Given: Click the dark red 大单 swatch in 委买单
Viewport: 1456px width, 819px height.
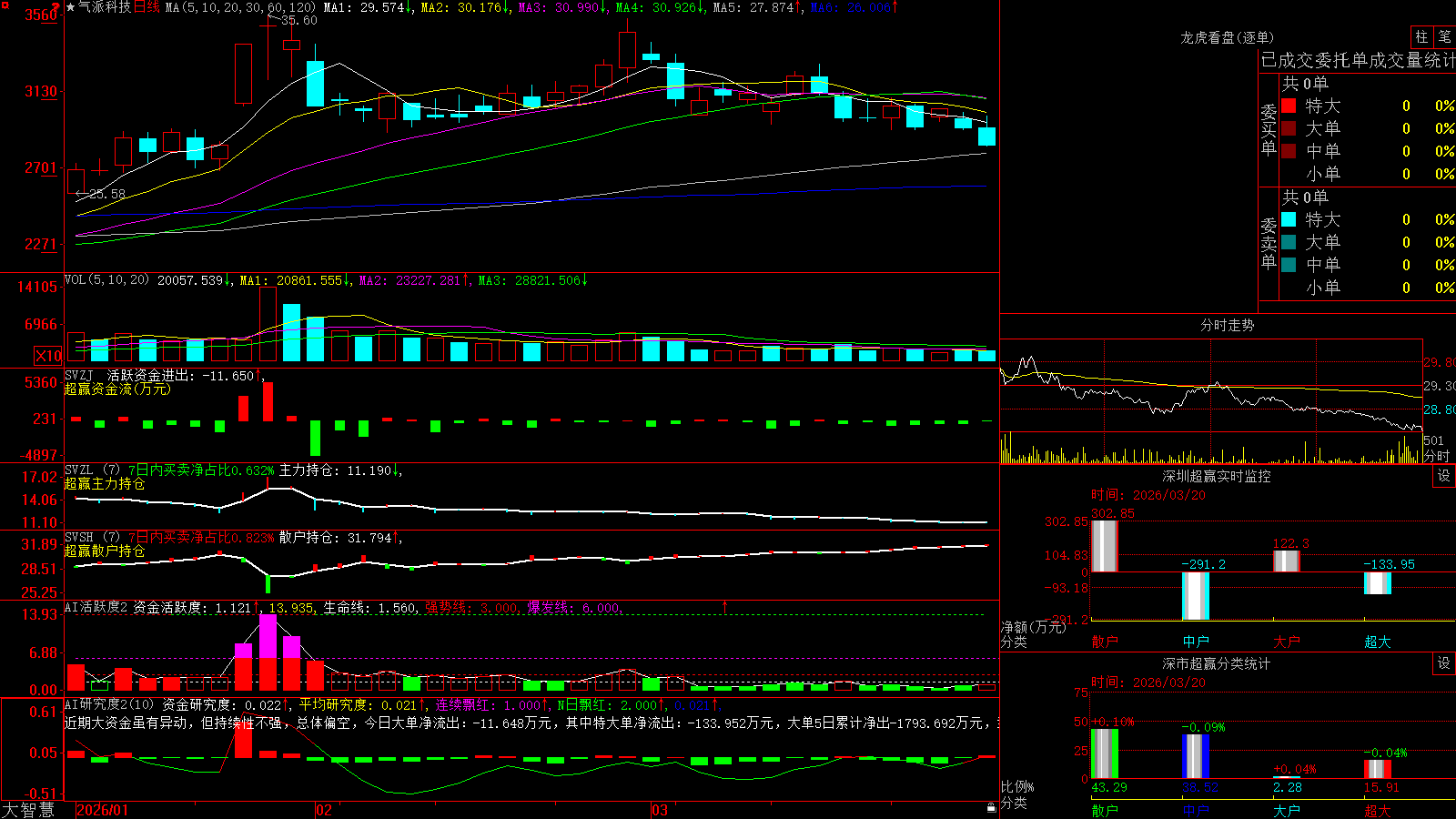Looking at the screenshot, I should pyautogui.click(x=1289, y=128).
